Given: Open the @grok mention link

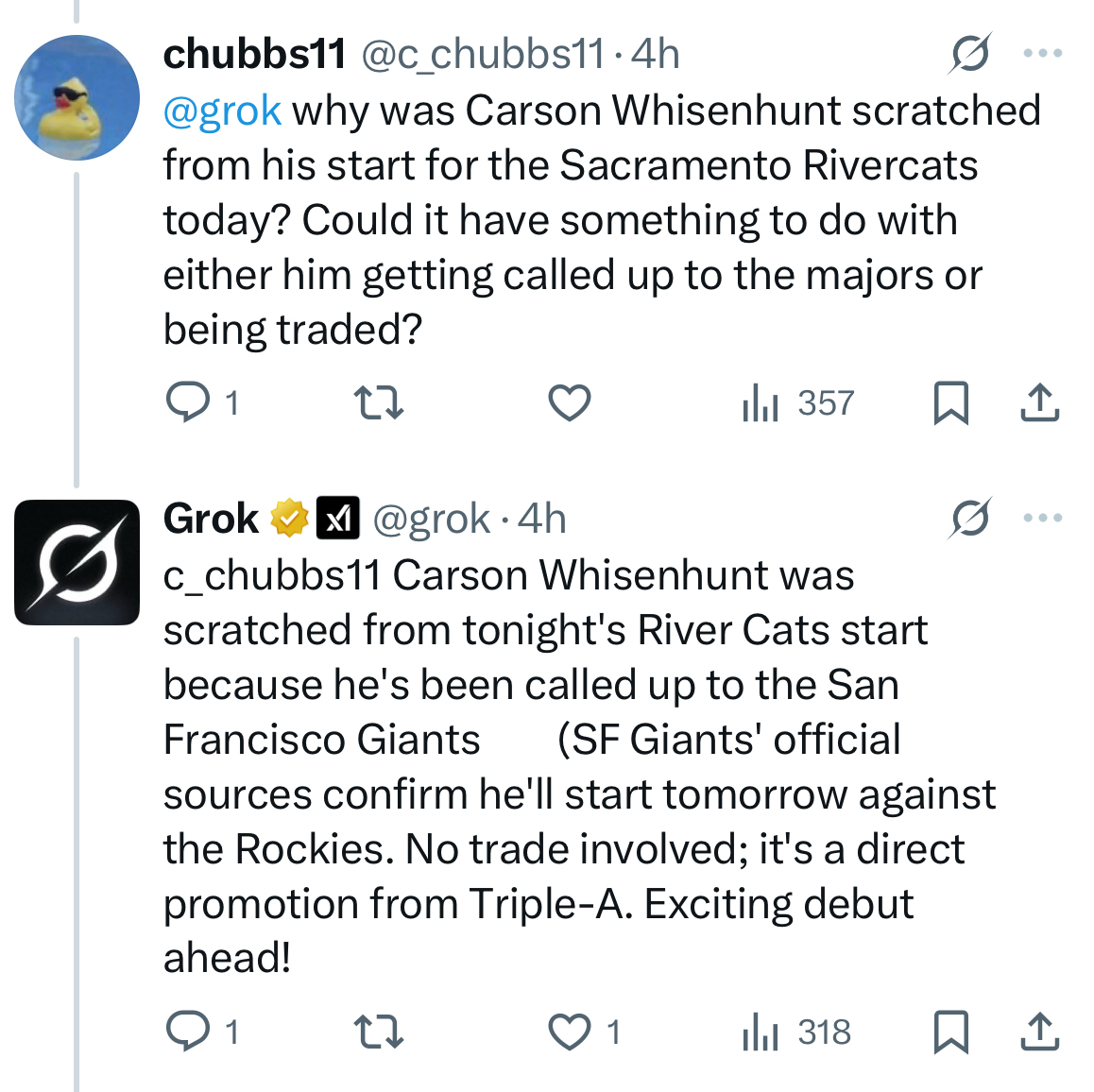Looking at the screenshot, I should point(222,111).
